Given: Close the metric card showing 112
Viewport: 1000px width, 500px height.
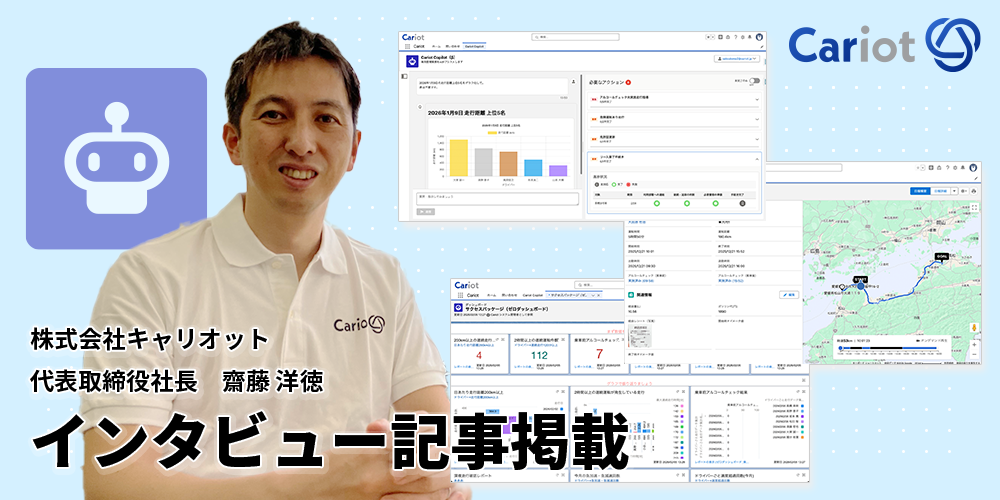Looking at the screenshot, I should click(565, 341).
